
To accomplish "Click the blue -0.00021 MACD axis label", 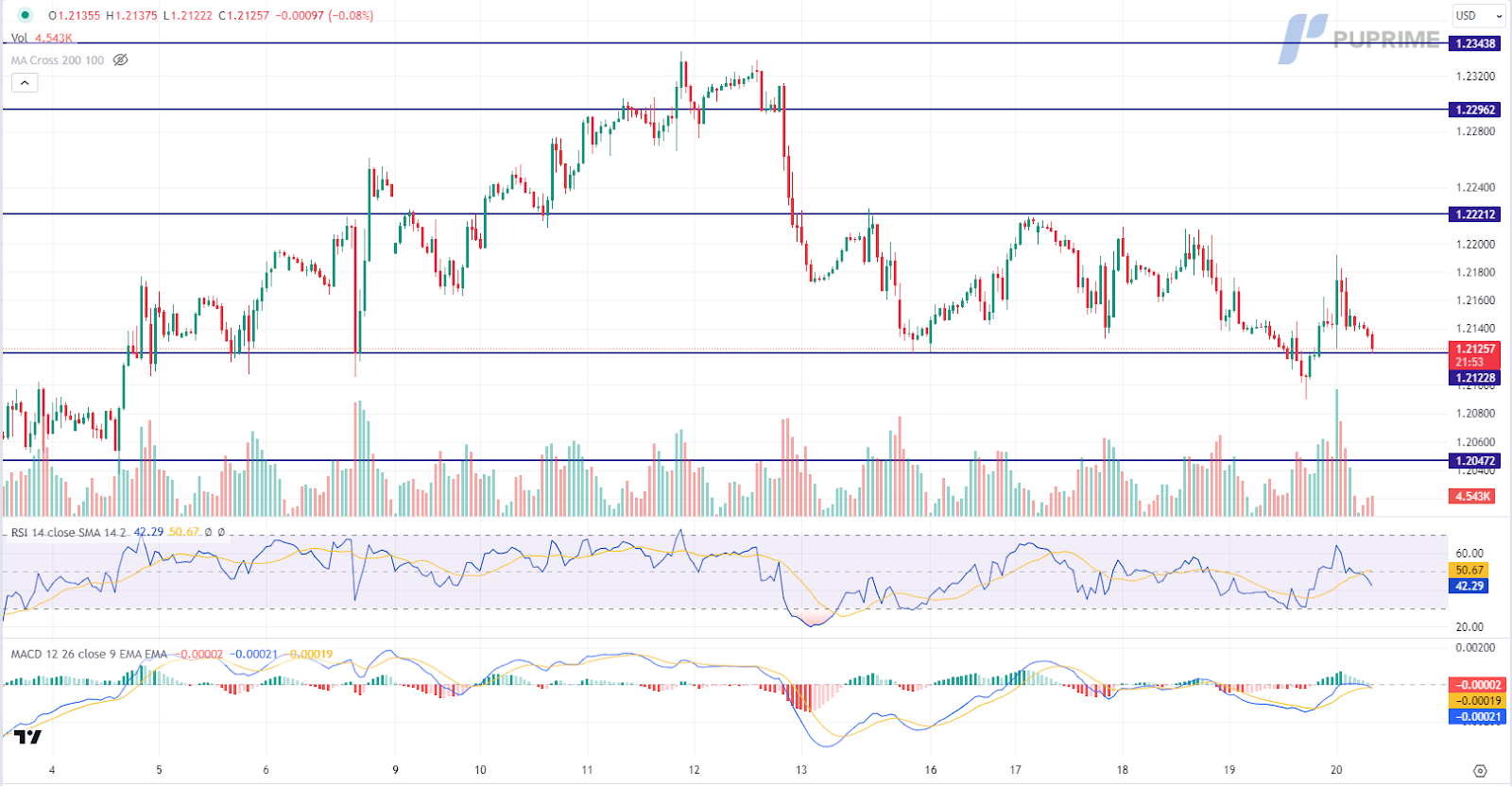I will [1478, 716].
